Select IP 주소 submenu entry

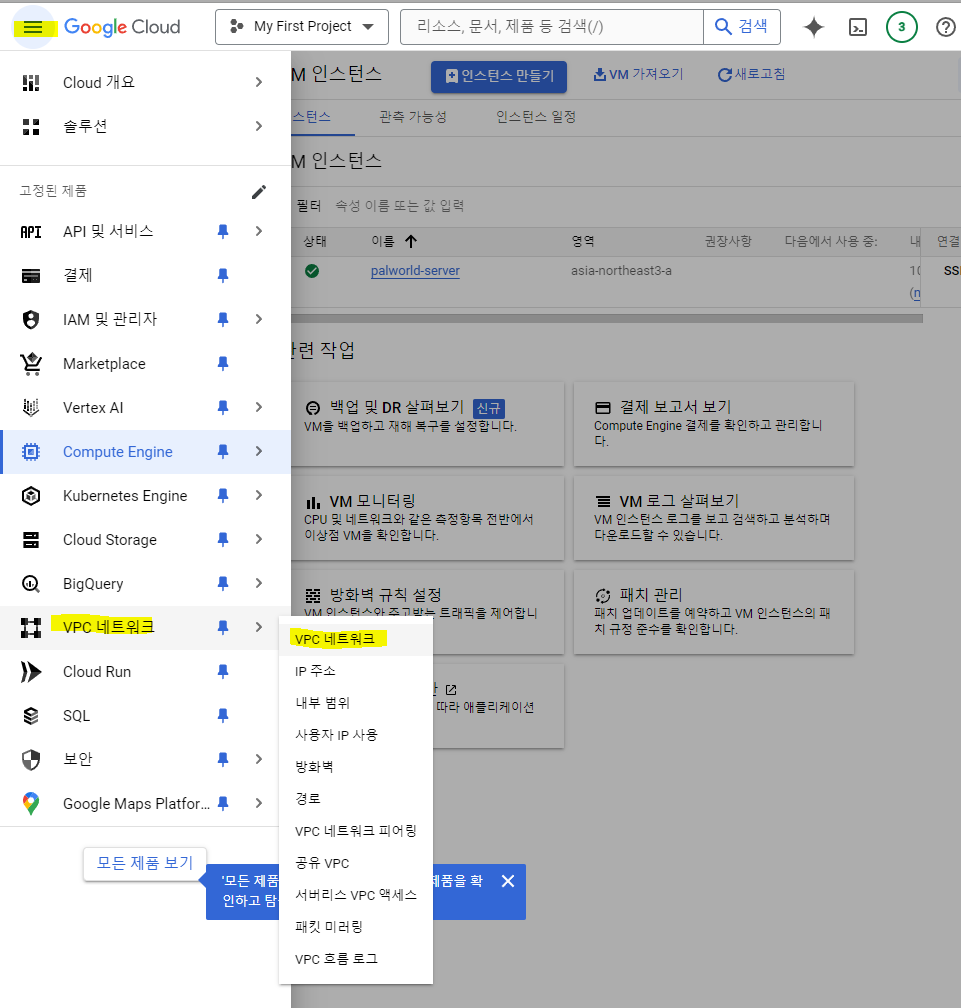pyautogui.click(x=355, y=671)
